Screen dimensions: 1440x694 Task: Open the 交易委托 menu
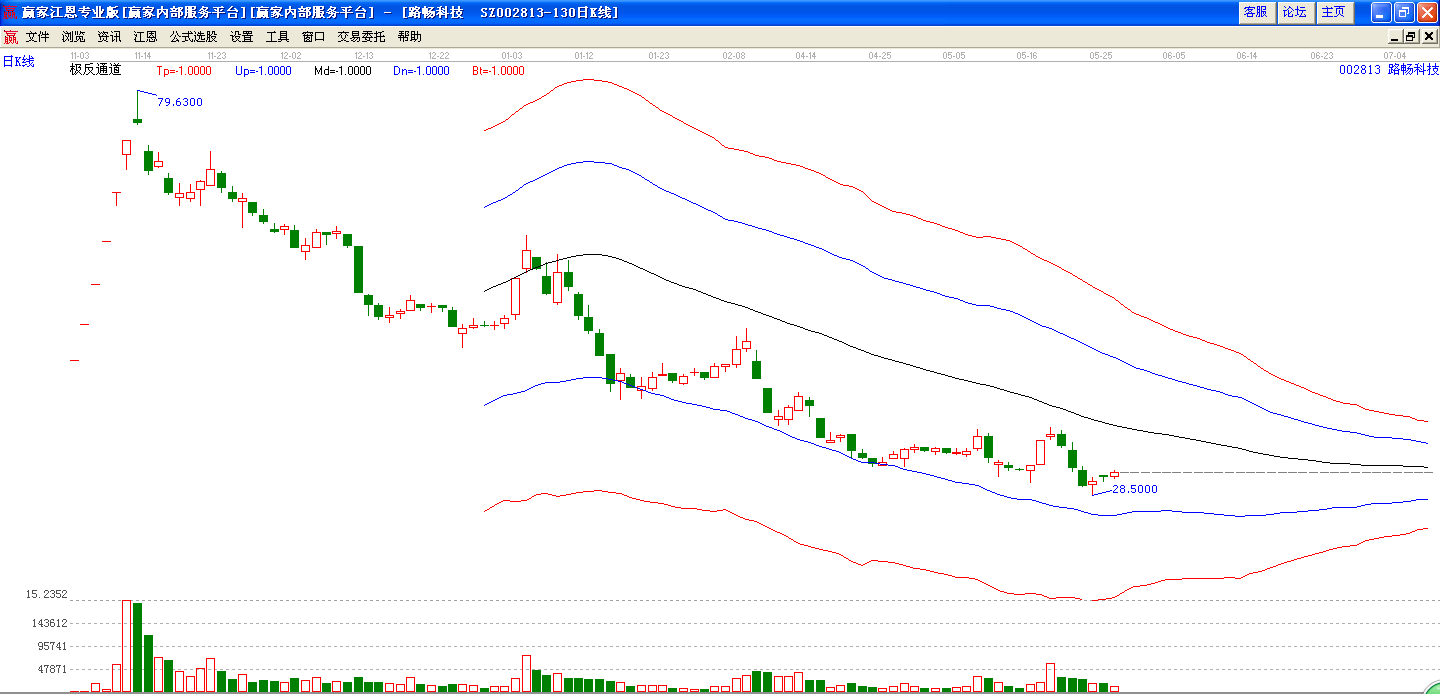(361, 37)
